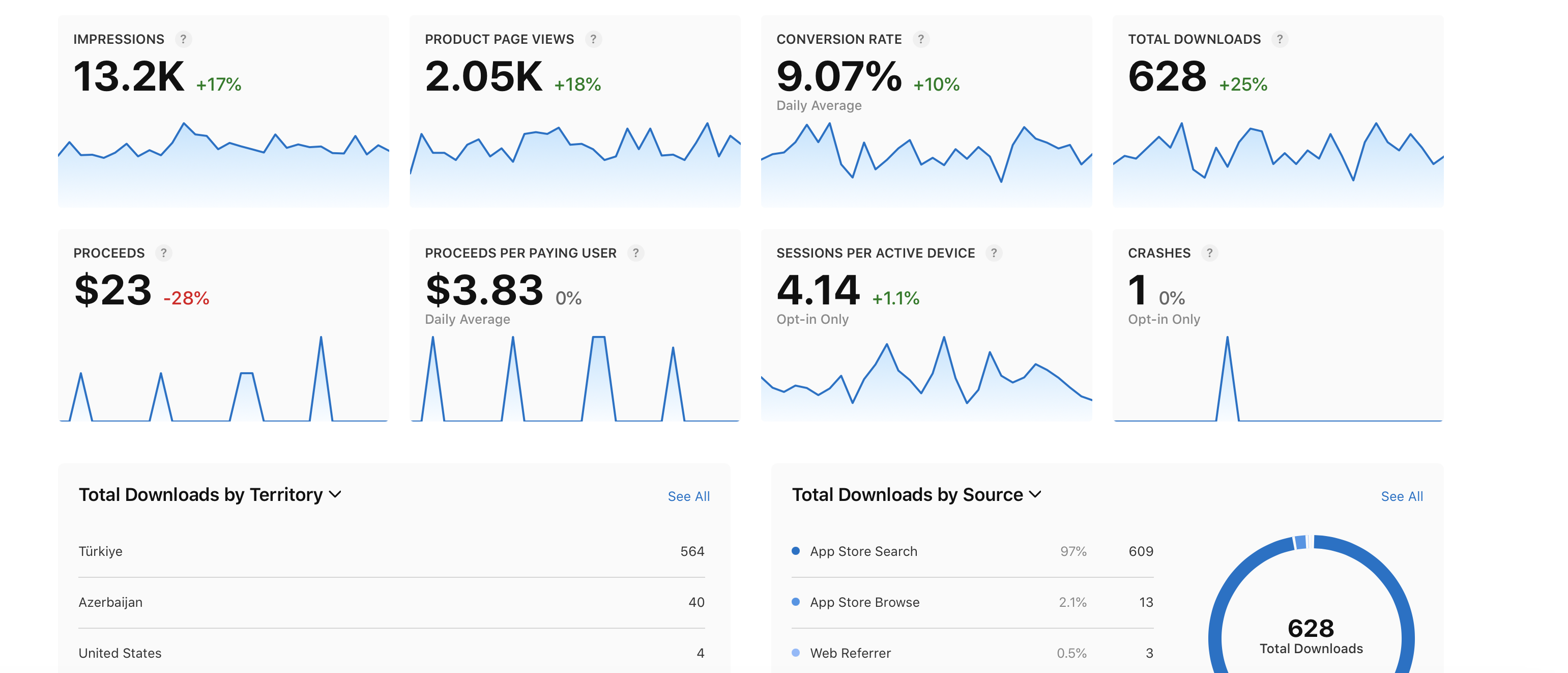This screenshot has width=1568, height=673.
Task: Click the App Store Search legend dot
Action: click(796, 551)
